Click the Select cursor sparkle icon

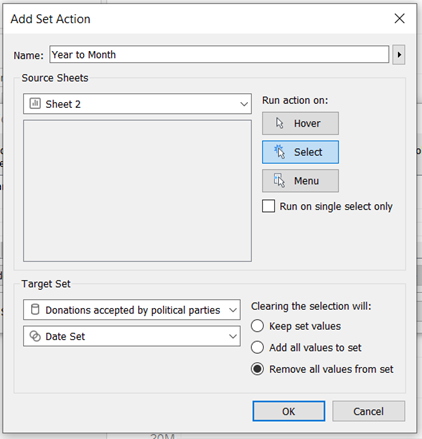click(280, 152)
